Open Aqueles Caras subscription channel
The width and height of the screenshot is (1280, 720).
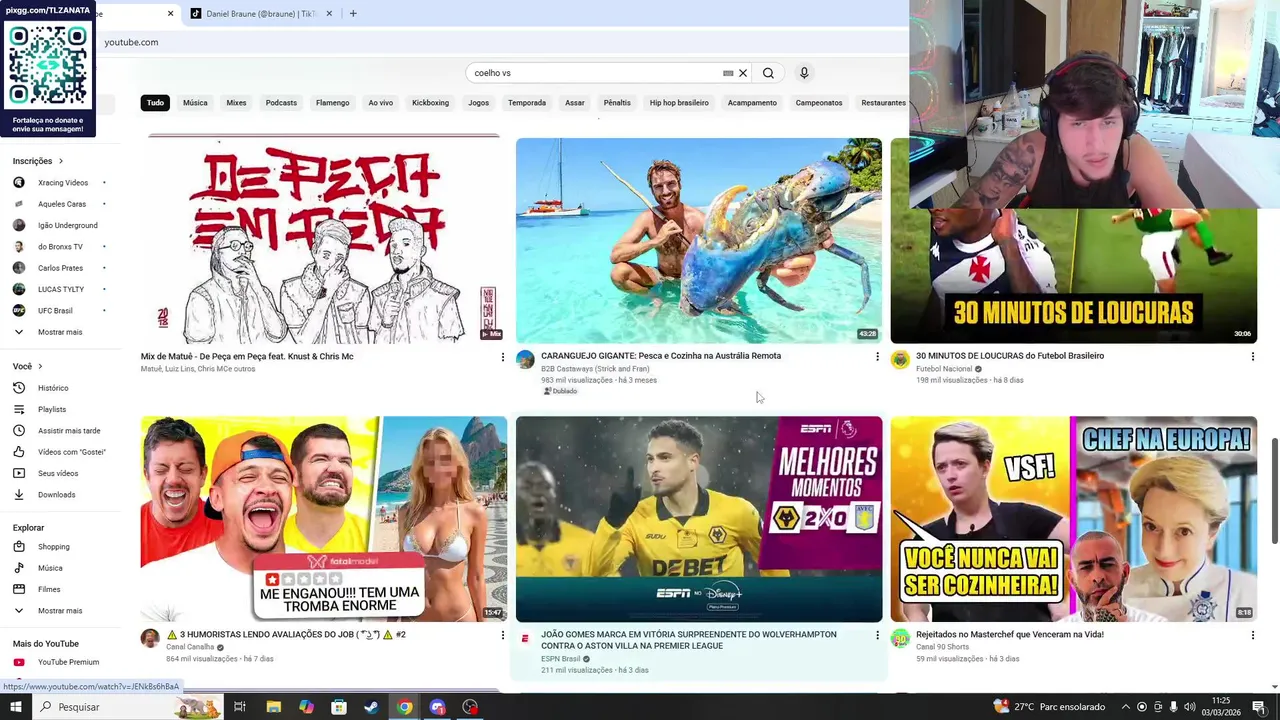[62, 204]
